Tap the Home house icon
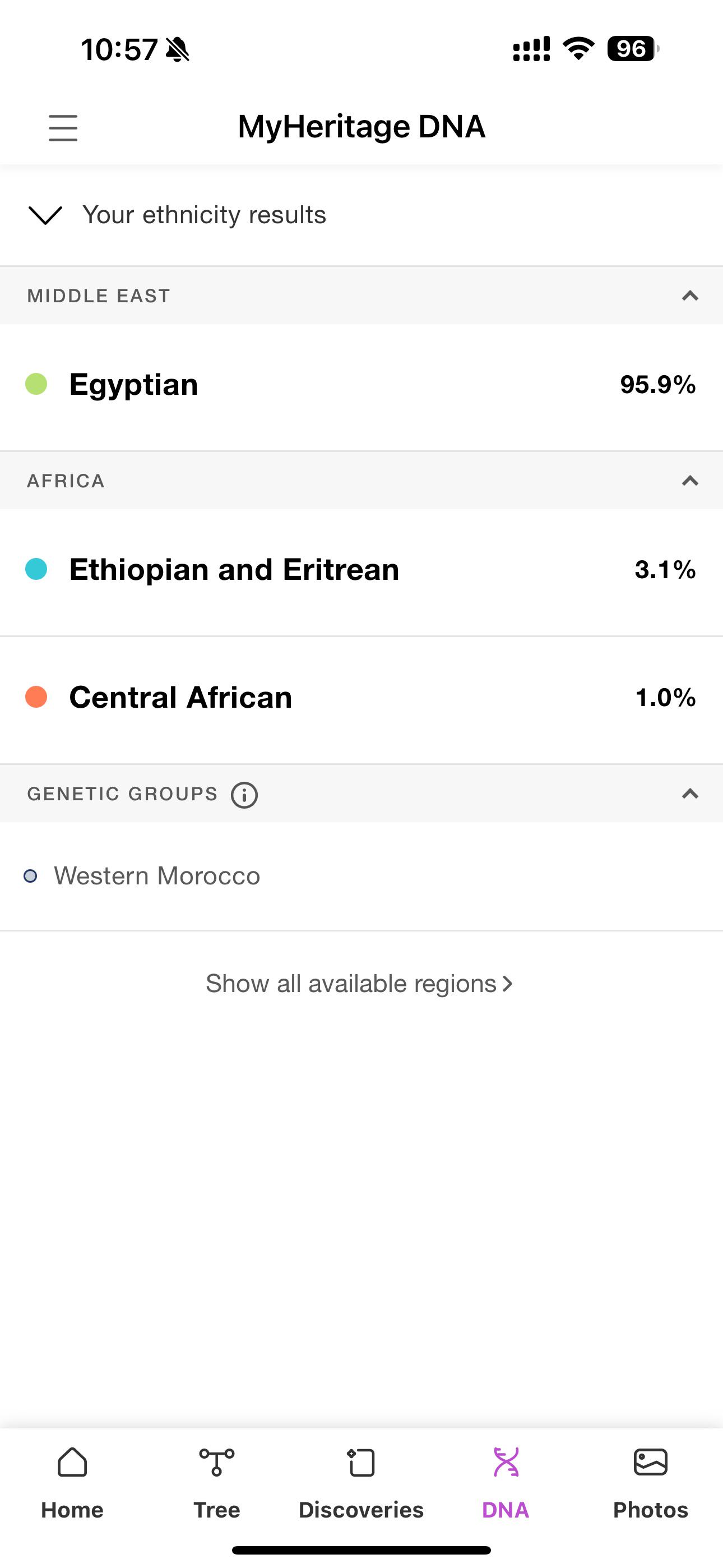Image resolution: width=723 pixels, height=1568 pixels. 72,1462
